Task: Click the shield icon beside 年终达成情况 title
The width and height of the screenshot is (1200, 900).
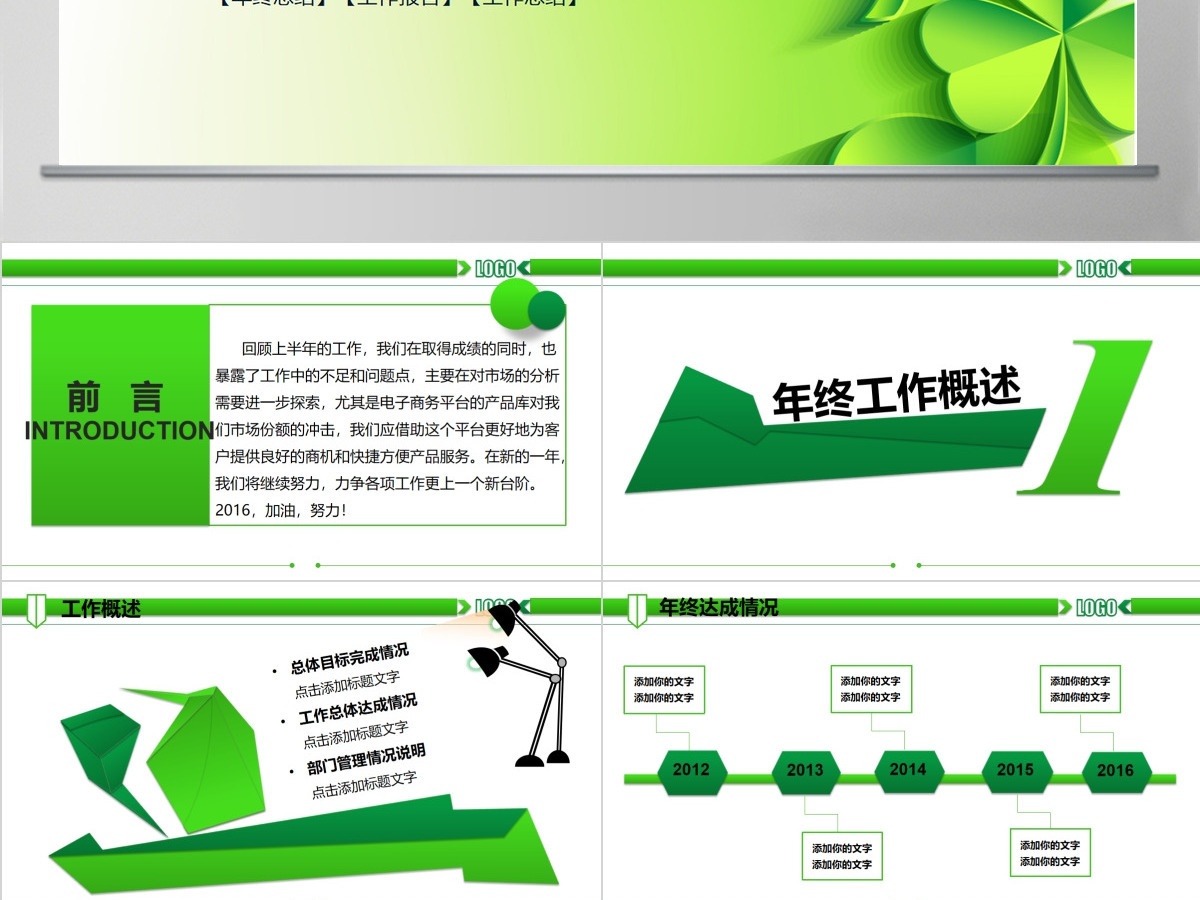Action: 637,609
